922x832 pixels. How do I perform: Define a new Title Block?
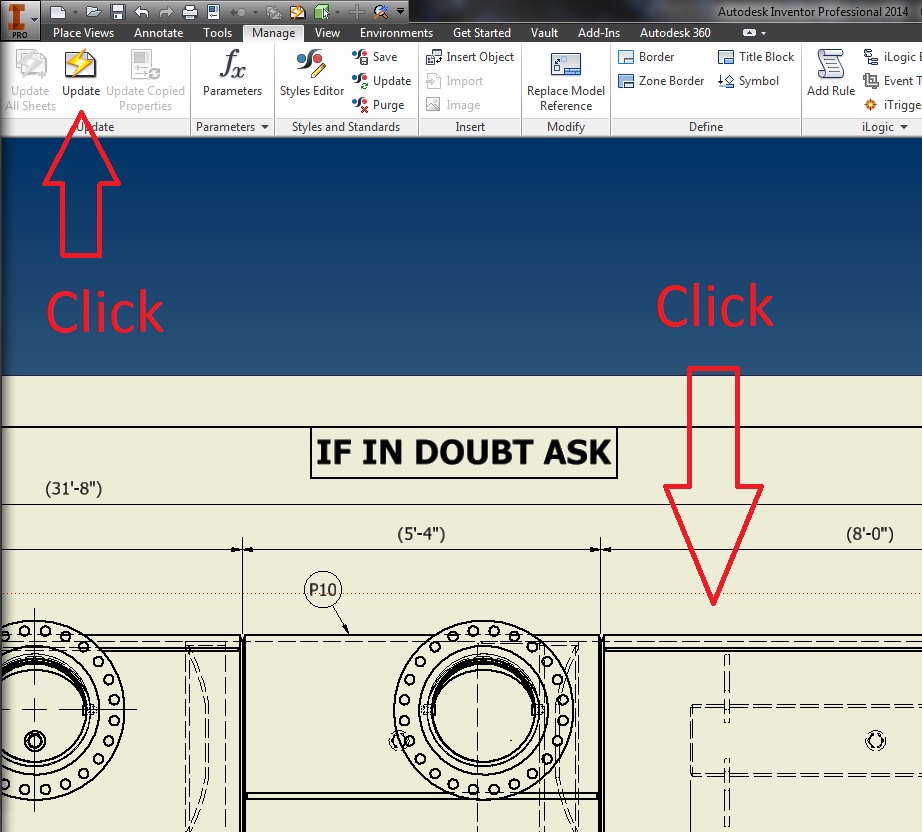(756, 57)
